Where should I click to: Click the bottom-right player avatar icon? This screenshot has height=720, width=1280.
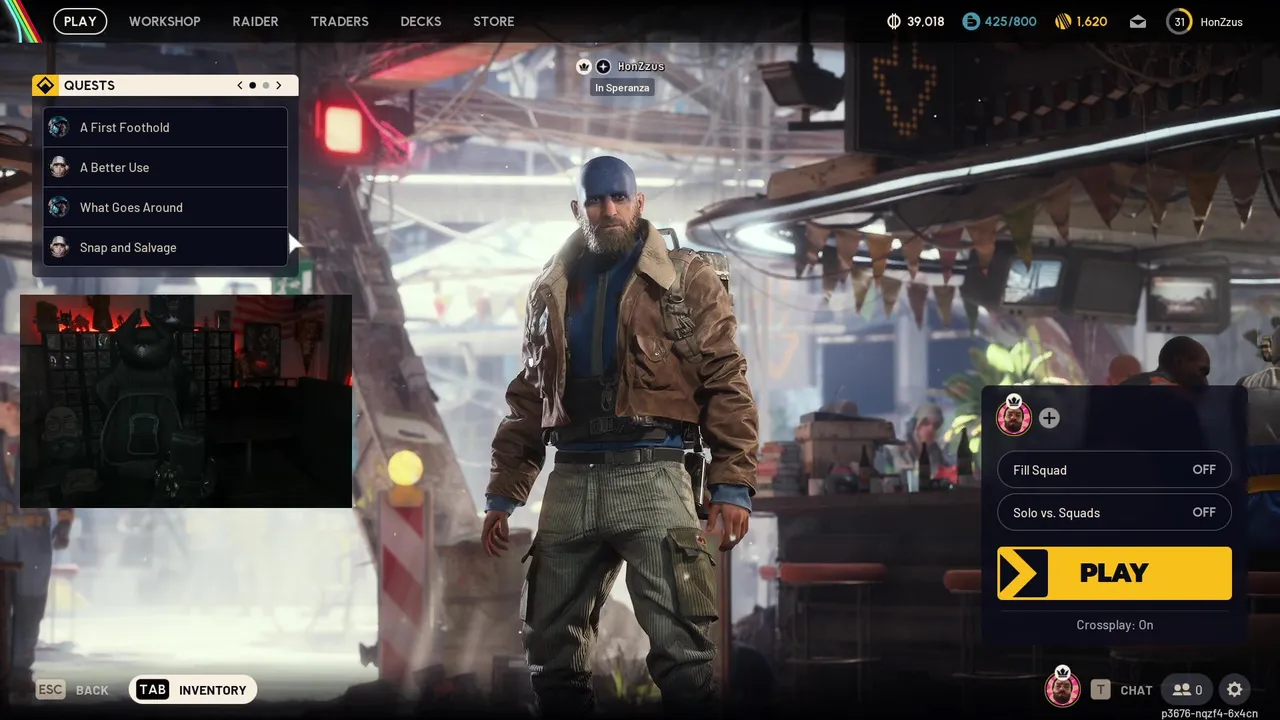[1062, 688]
